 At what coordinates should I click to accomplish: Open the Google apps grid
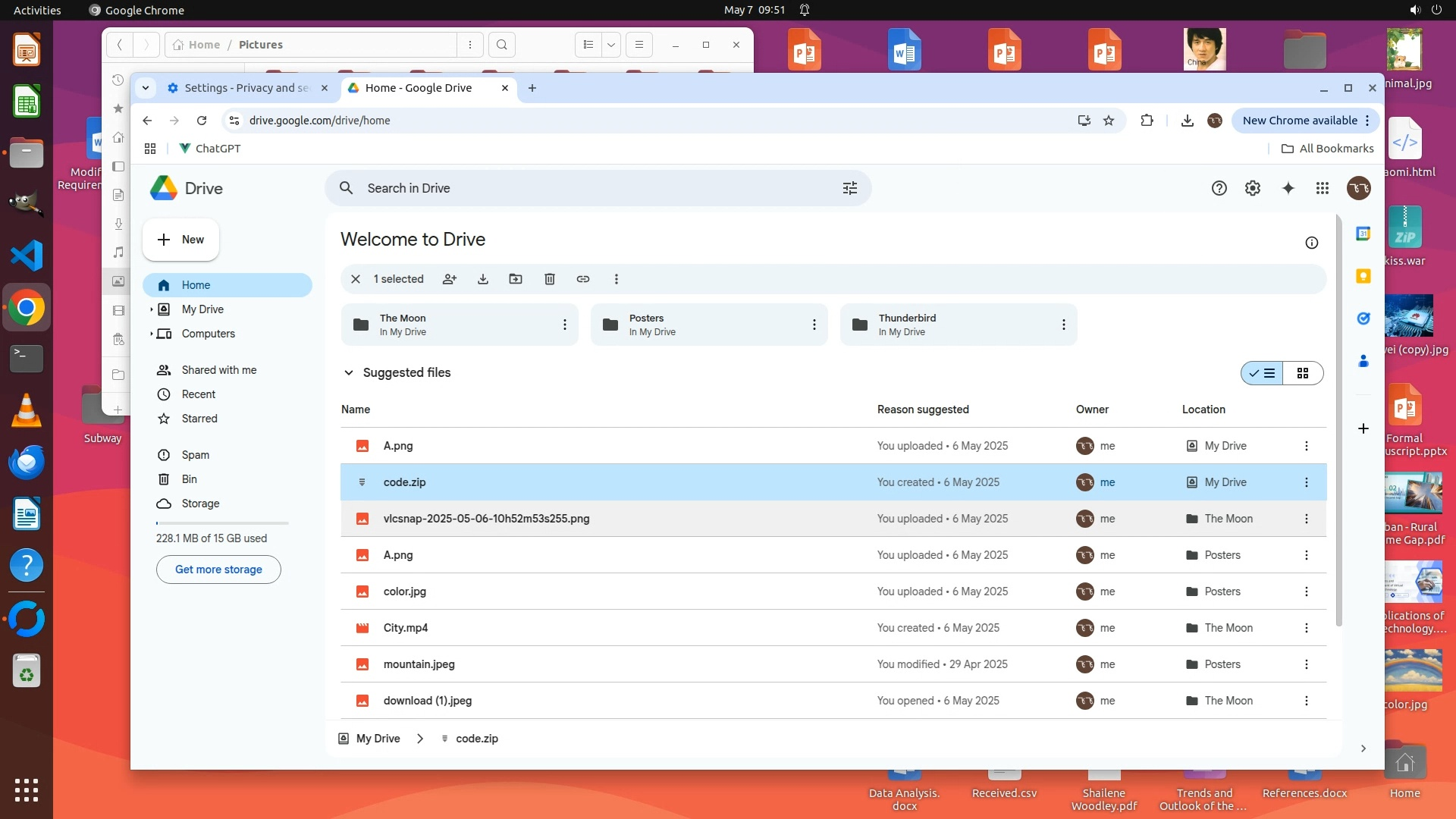pos(1323,188)
